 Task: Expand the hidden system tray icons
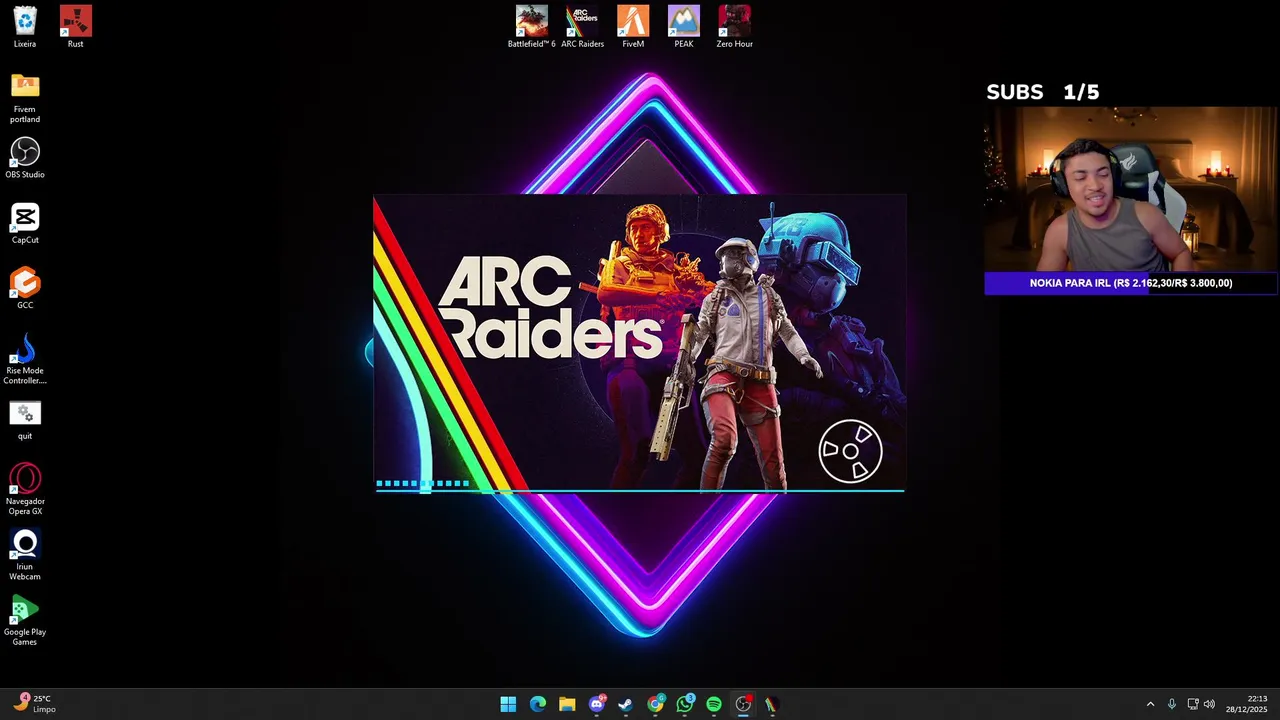[1150, 704]
